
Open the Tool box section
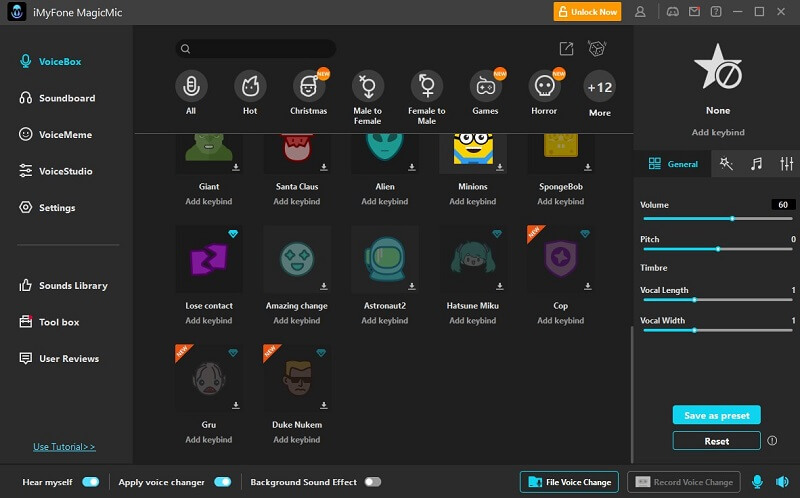[49, 322]
